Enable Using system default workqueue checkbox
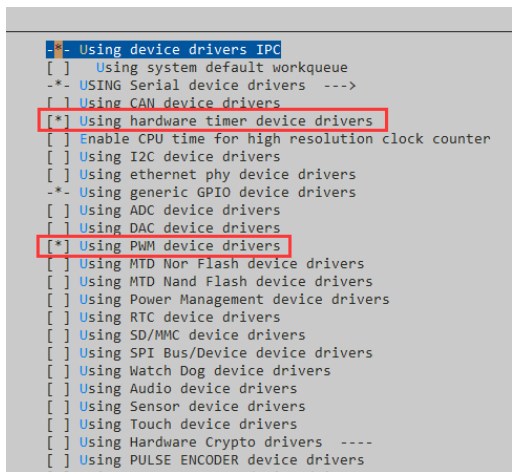The height and width of the screenshot is (474, 516). point(197,68)
